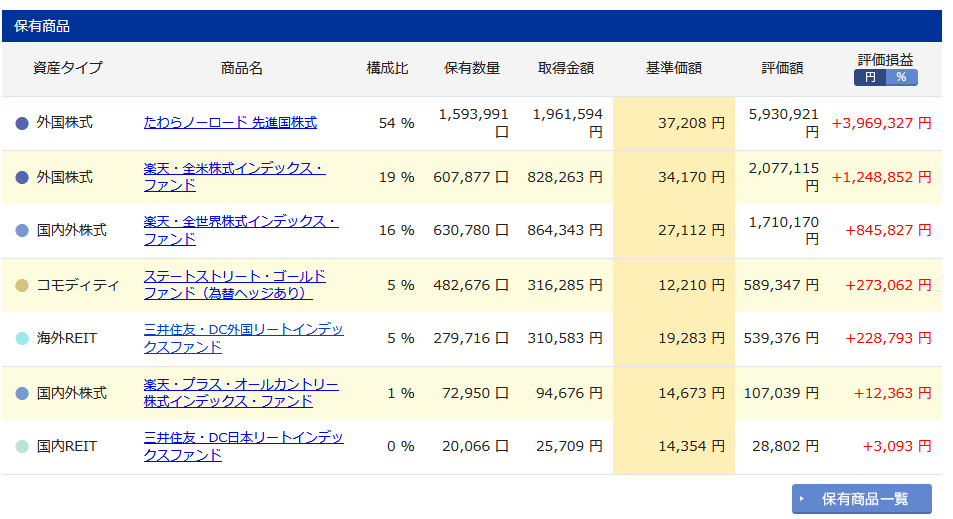Click the +3,969,327 円 profit value
953x519 pixels.
(881, 123)
